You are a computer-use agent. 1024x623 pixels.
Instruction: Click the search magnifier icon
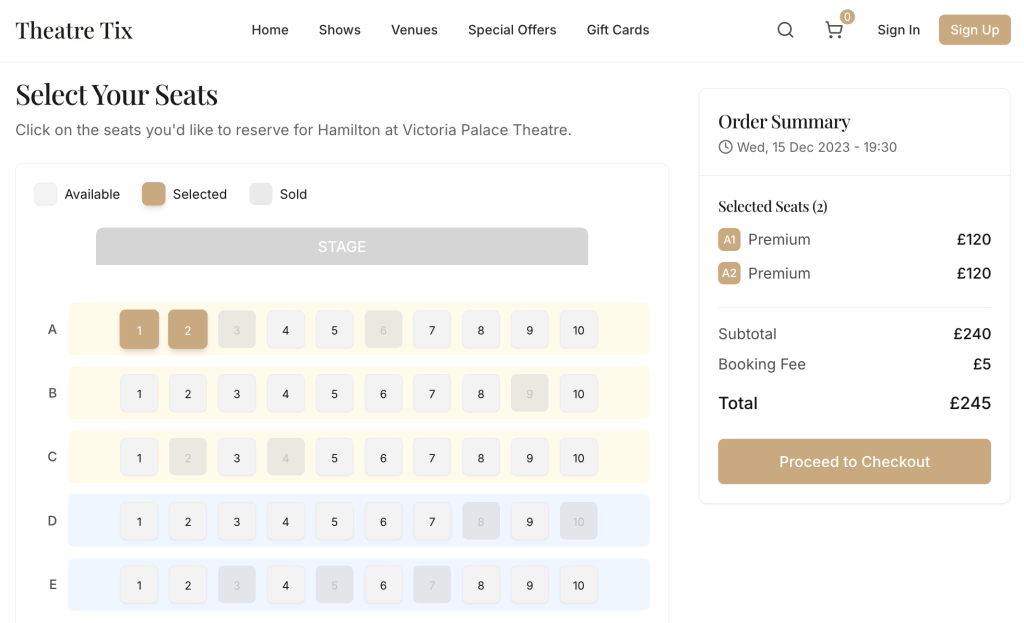click(785, 30)
